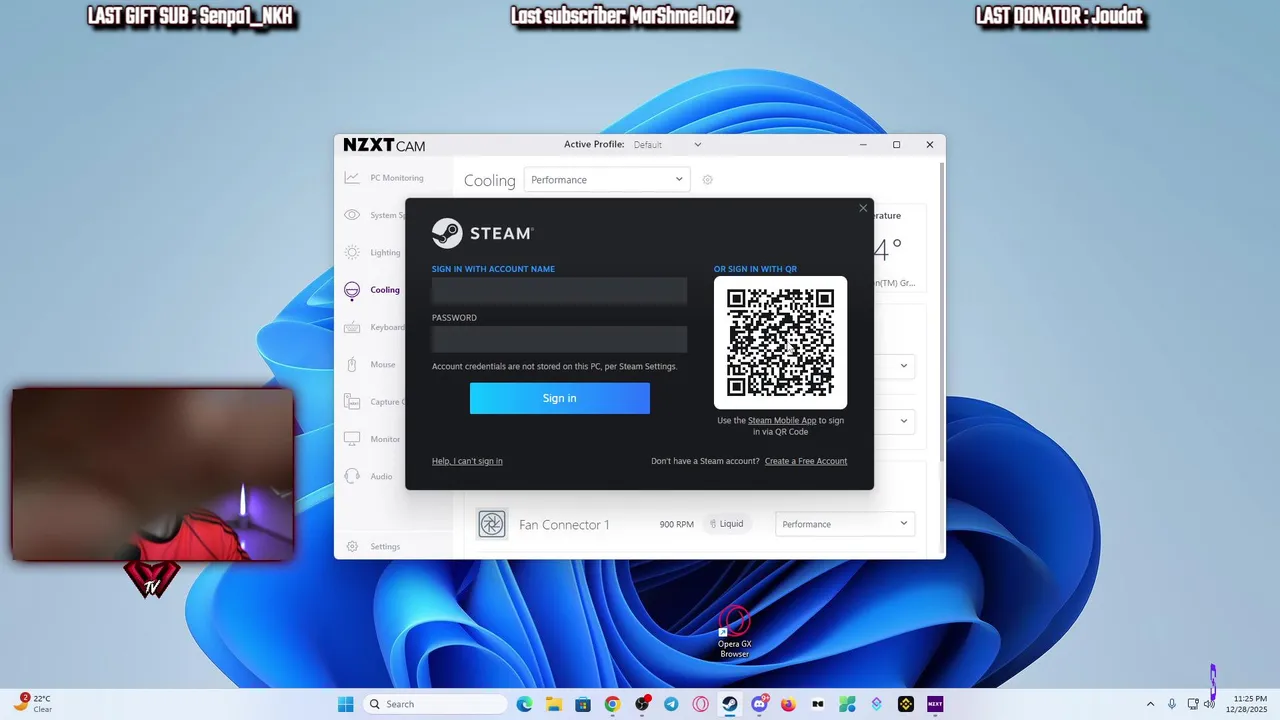Open the Cooling mode Performance dropdown
This screenshot has width=1280, height=720.
[x=607, y=180]
